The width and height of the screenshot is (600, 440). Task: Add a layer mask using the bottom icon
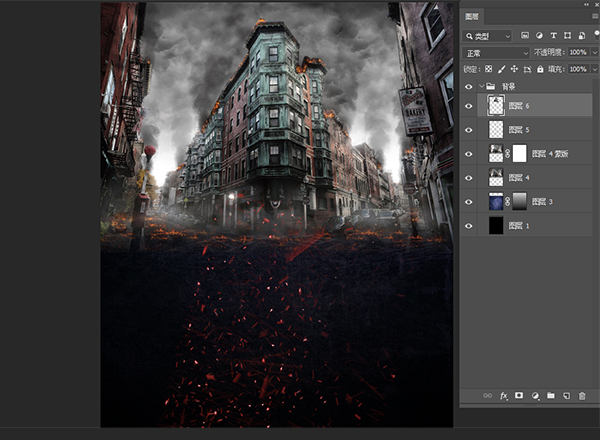[x=519, y=396]
